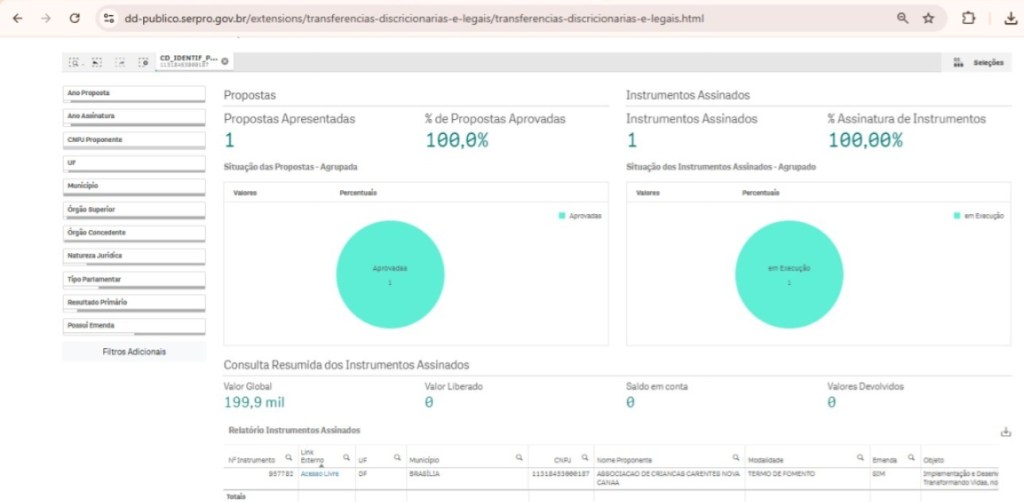This screenshot has width=1024, height=502.
Task: Expand the Órgão Superior filter pane
Action: coord(134,209)
